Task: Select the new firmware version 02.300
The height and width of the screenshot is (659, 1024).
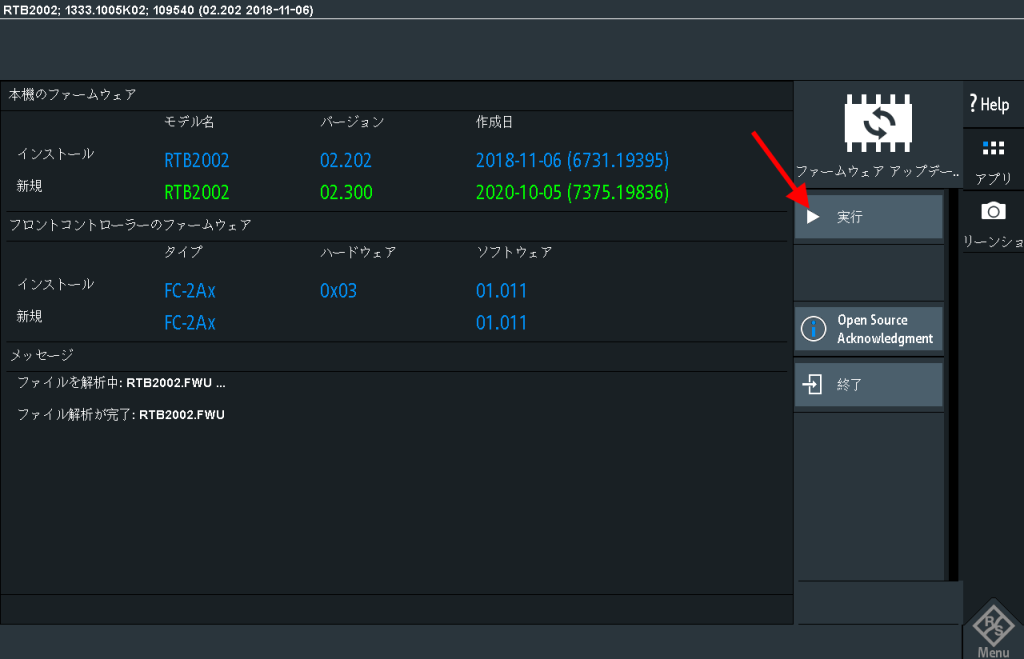Action: 346,192
